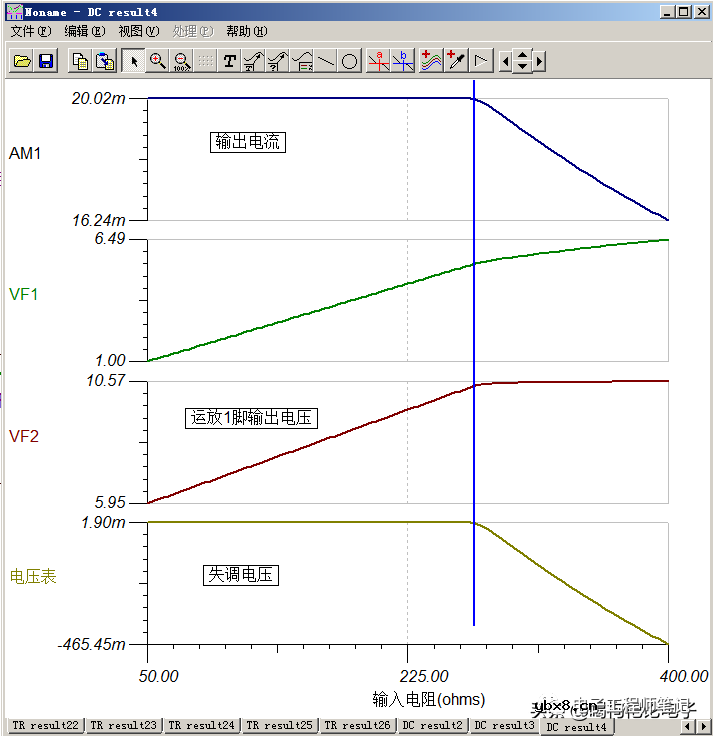Click the Copy icon in toolbar
This screenshot has width=713, height=736.
81,61
